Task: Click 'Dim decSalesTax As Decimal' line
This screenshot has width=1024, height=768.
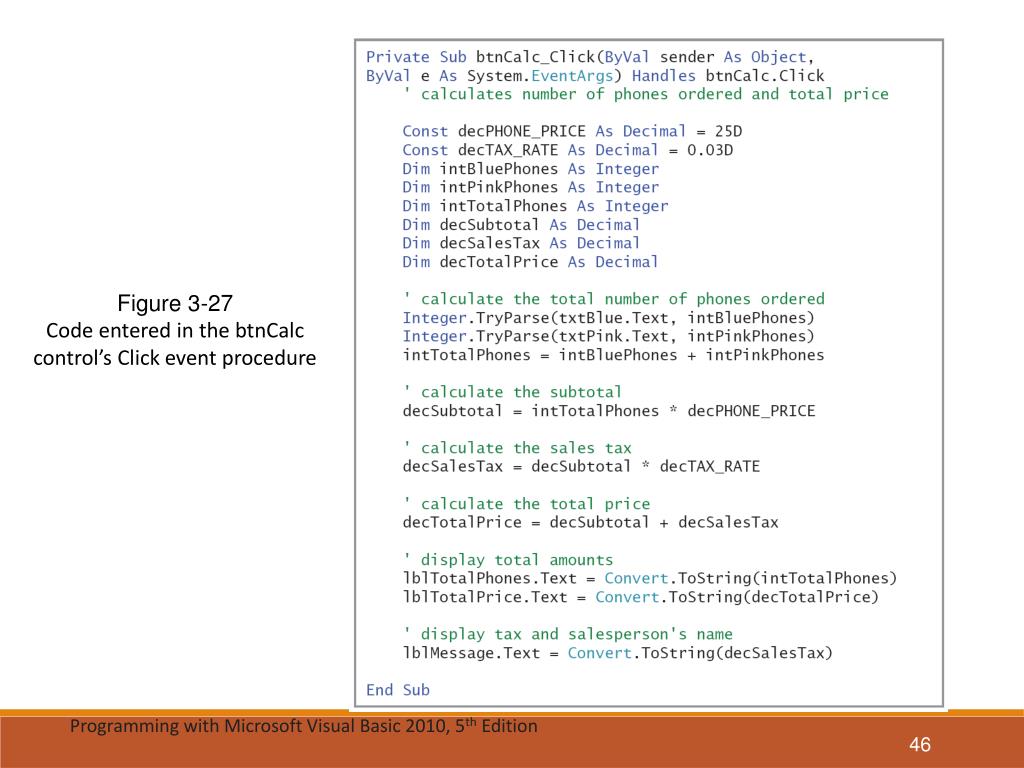Action: (x=521, y=243)
